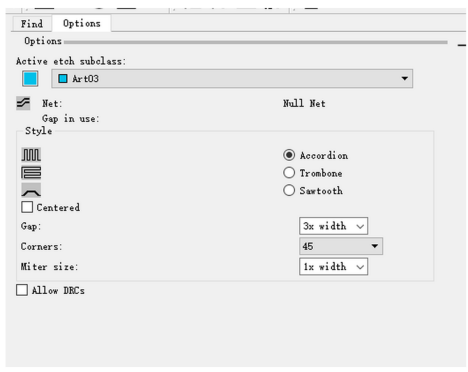Viewport: 468px width, 372px height.
Task: Click the Style group label
Action: coord(38,131)
